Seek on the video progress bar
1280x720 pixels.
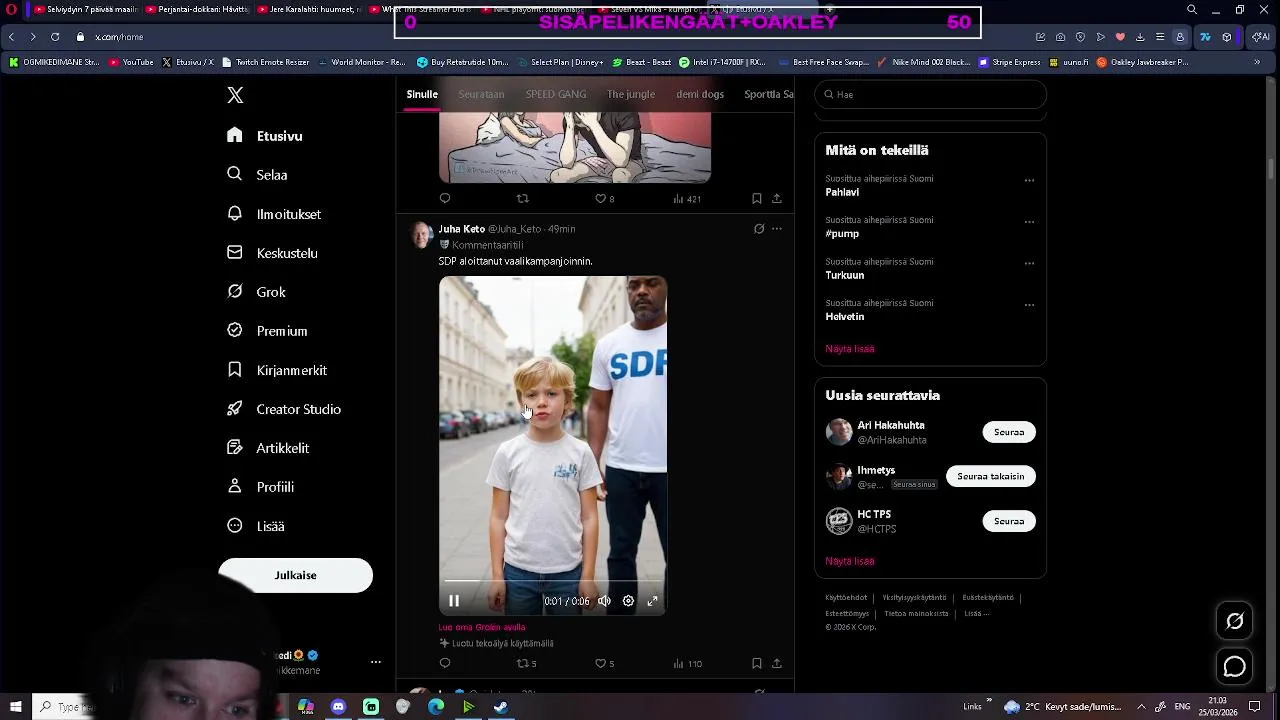[553, 581]
